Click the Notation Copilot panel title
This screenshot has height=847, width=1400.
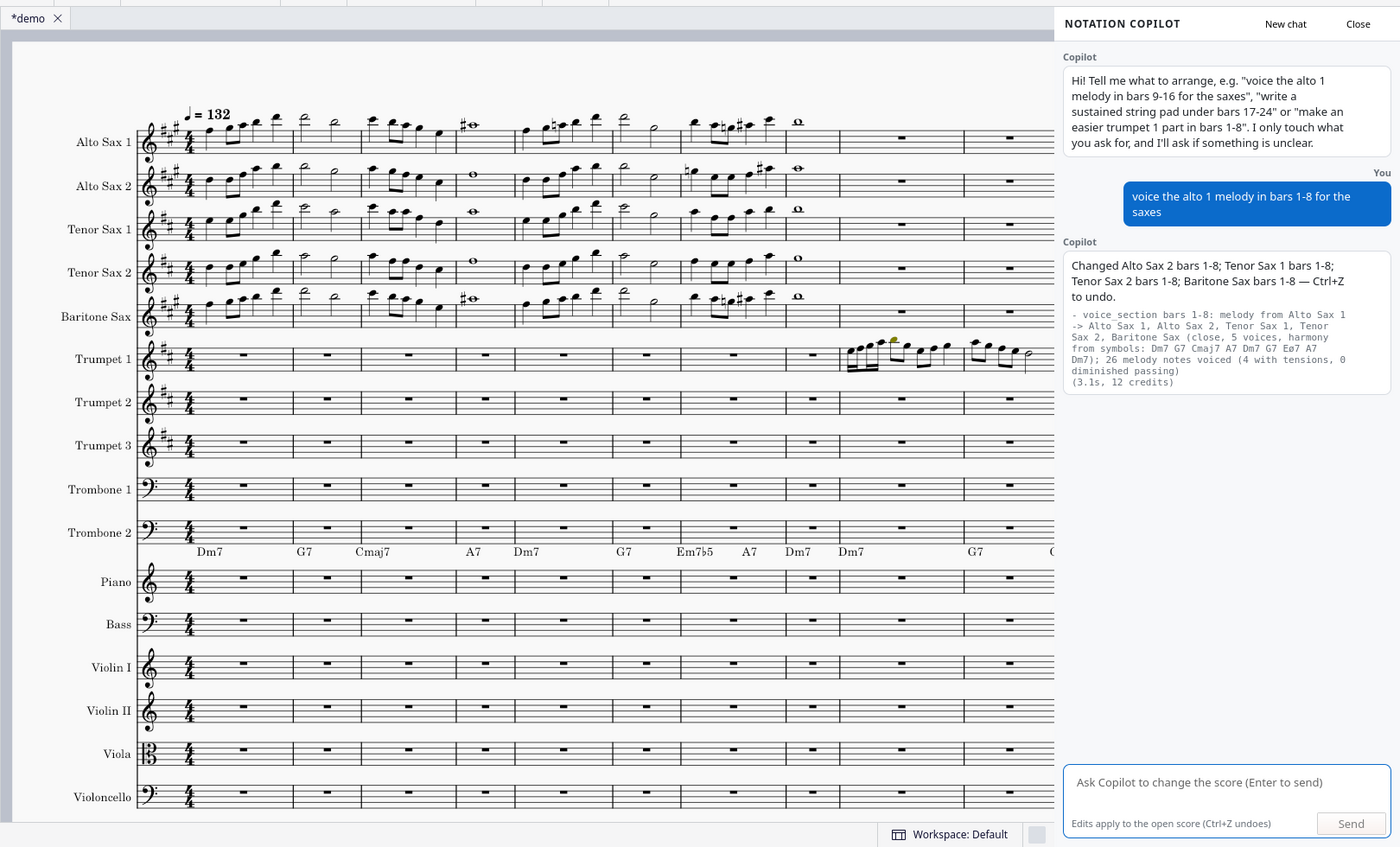[1122, 24]
